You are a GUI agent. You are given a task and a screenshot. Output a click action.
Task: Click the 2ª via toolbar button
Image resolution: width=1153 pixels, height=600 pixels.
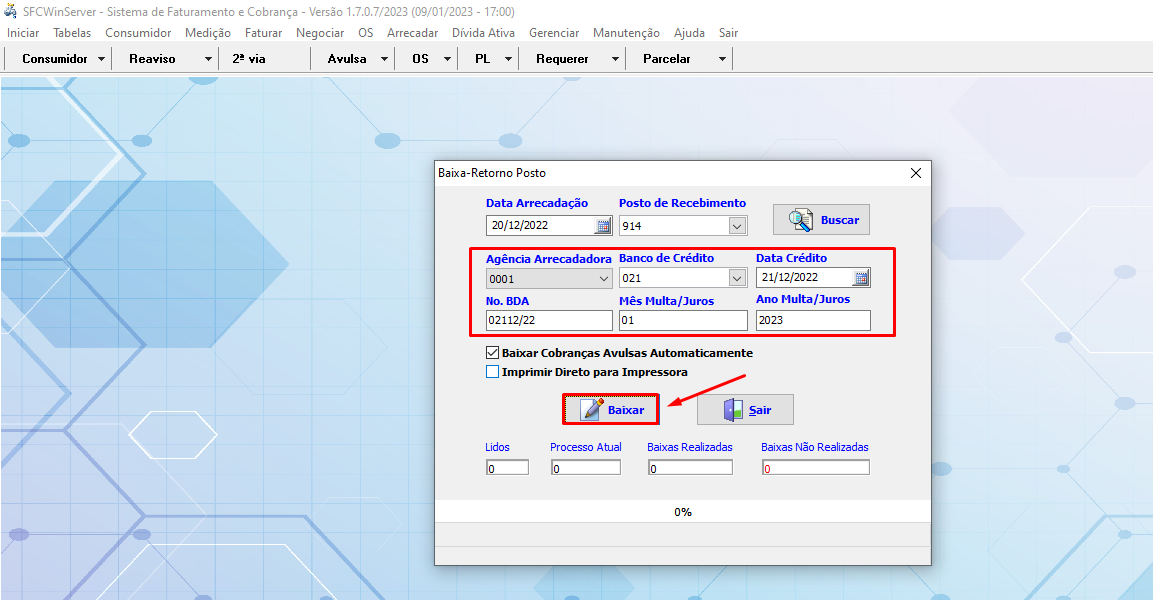pyautogui.click(x=249, y=59)
